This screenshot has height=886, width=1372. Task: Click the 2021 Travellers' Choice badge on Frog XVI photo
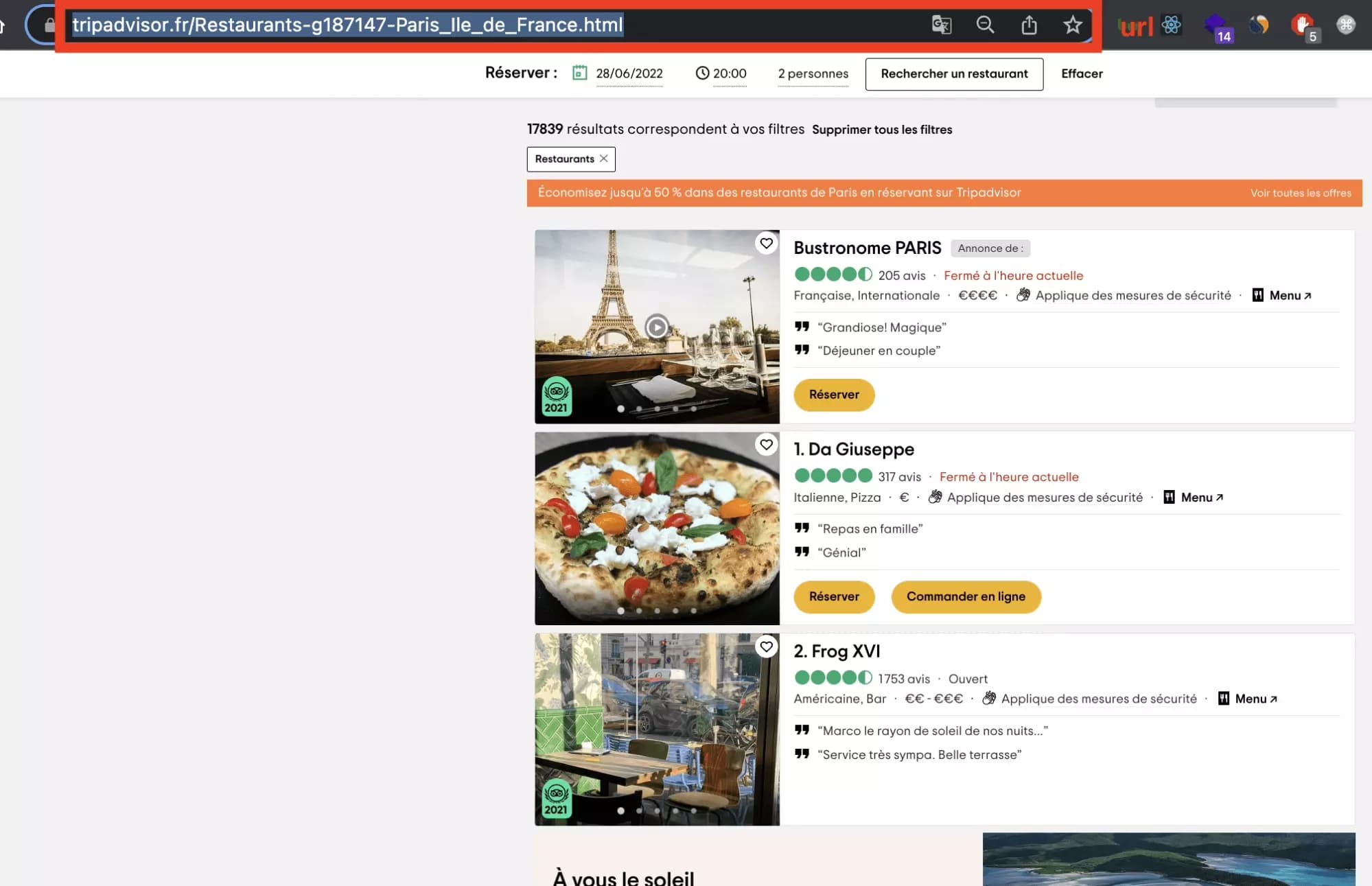(x=557, y=798)
